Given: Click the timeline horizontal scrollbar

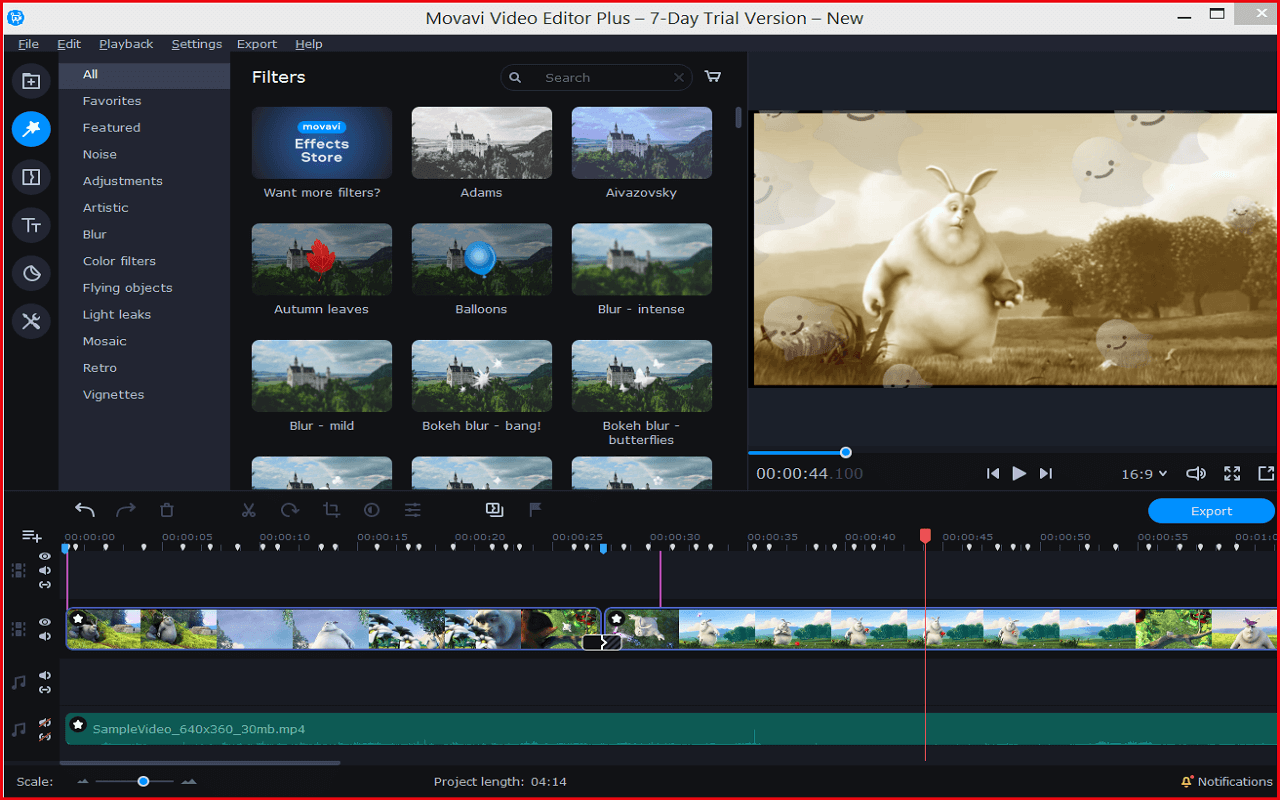Looking at the screenshot, I should pos(200,763).
